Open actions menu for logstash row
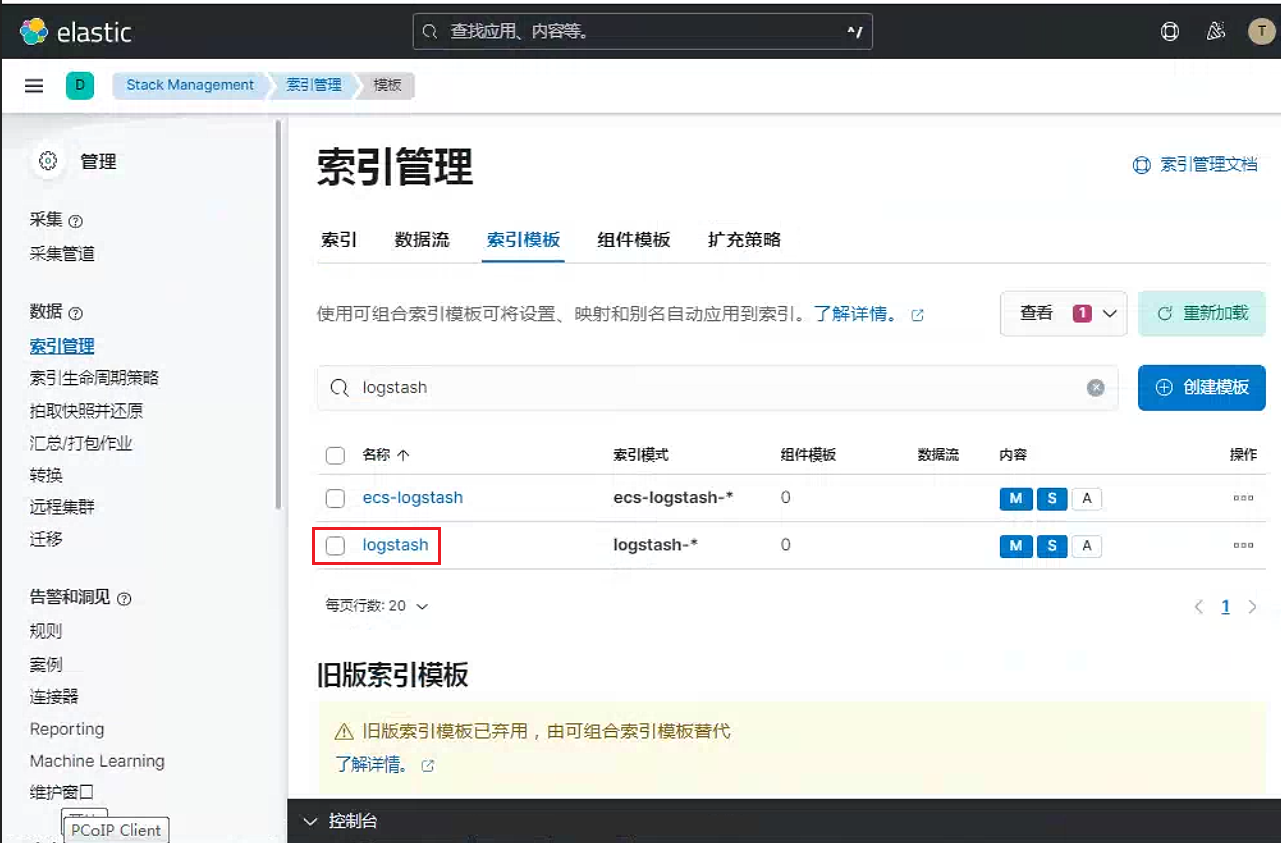The width and height of the screenshot is (1281, 843). tap(1243, 545)
